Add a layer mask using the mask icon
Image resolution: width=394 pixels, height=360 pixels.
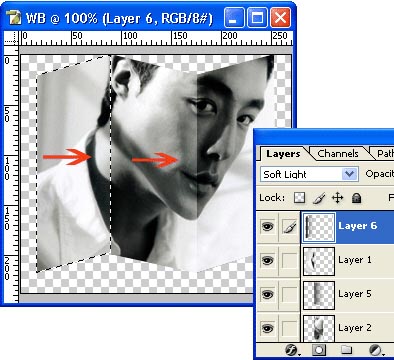click(x=319, y=350)
